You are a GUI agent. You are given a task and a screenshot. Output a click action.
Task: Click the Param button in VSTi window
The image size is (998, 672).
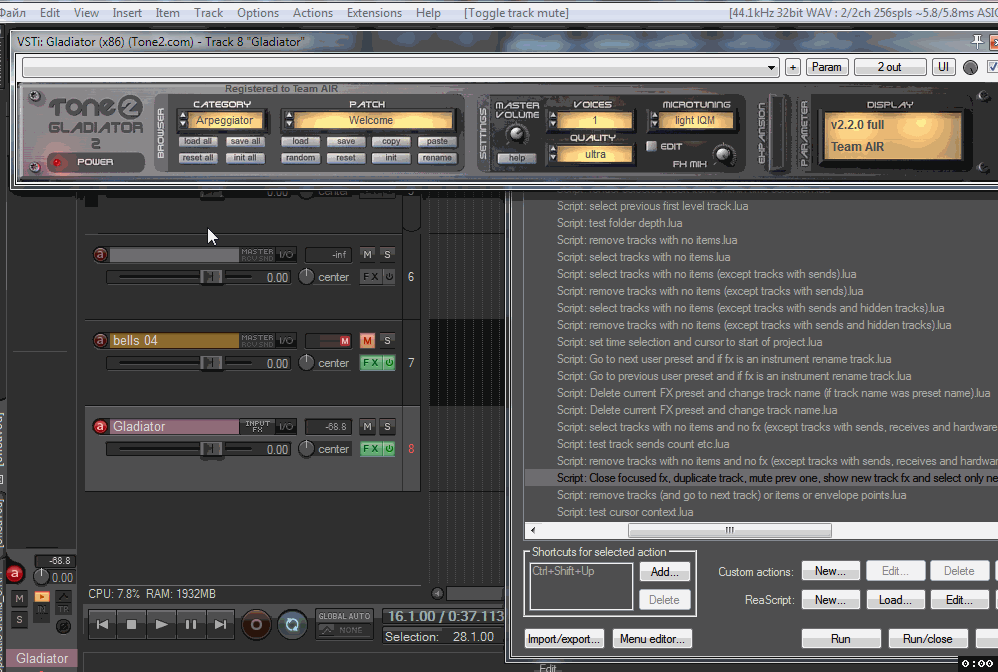coord(827,67)
